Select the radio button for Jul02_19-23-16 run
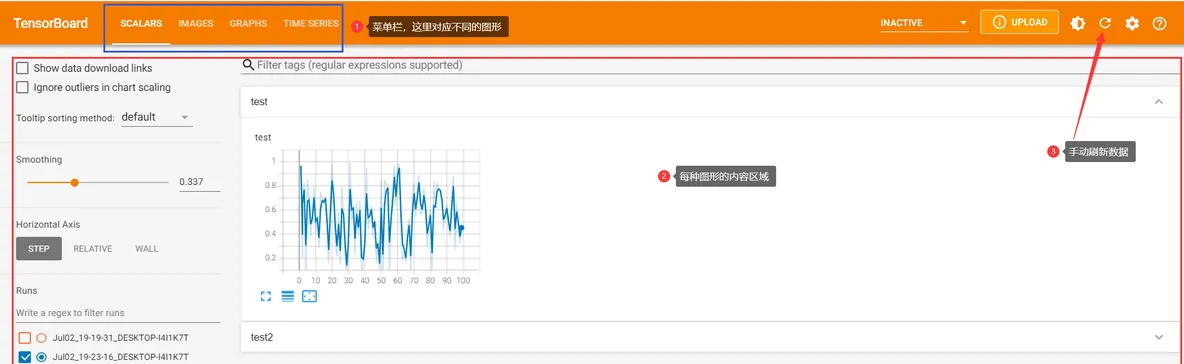This screenshot has height=364, width=1184. [42, 356]
